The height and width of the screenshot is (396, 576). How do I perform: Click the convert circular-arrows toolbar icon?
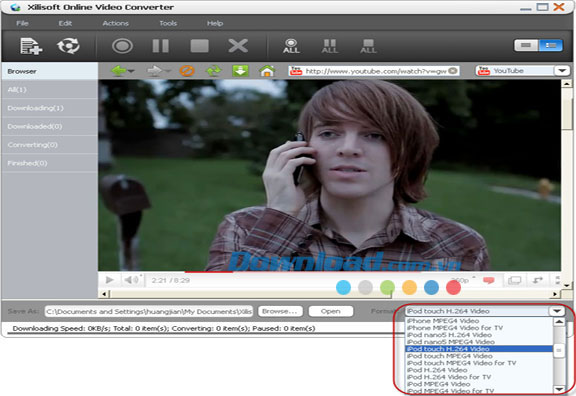tap(68, 46)
